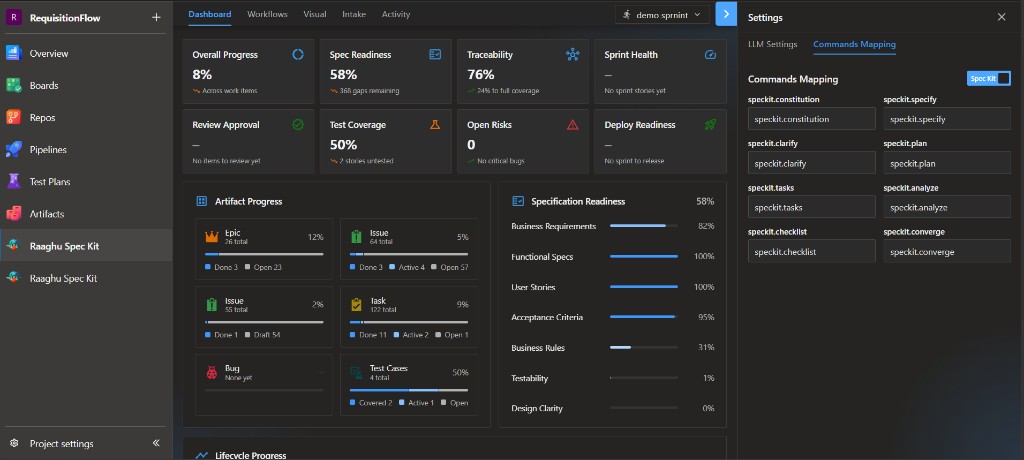
Task: Switch to the Visual tab
Action: point(315,14)
